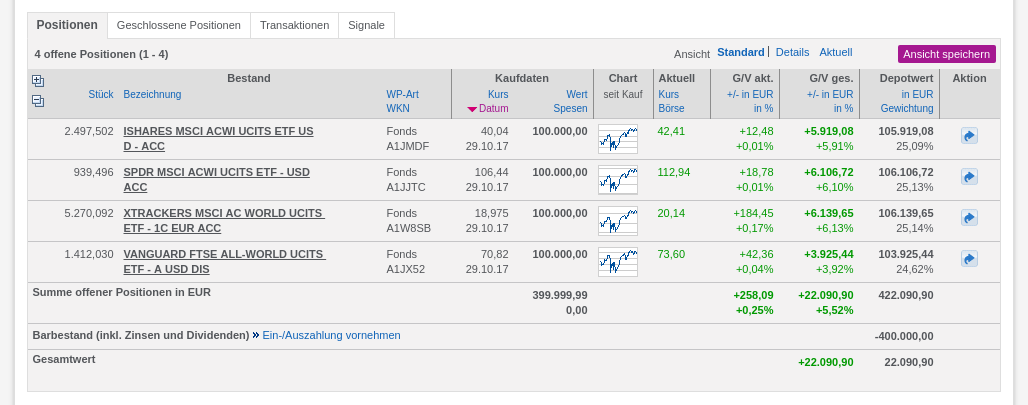Expand all positions with plus icon
The height and width of the screenshot is (405, 1028).
[x=38, y=80]
